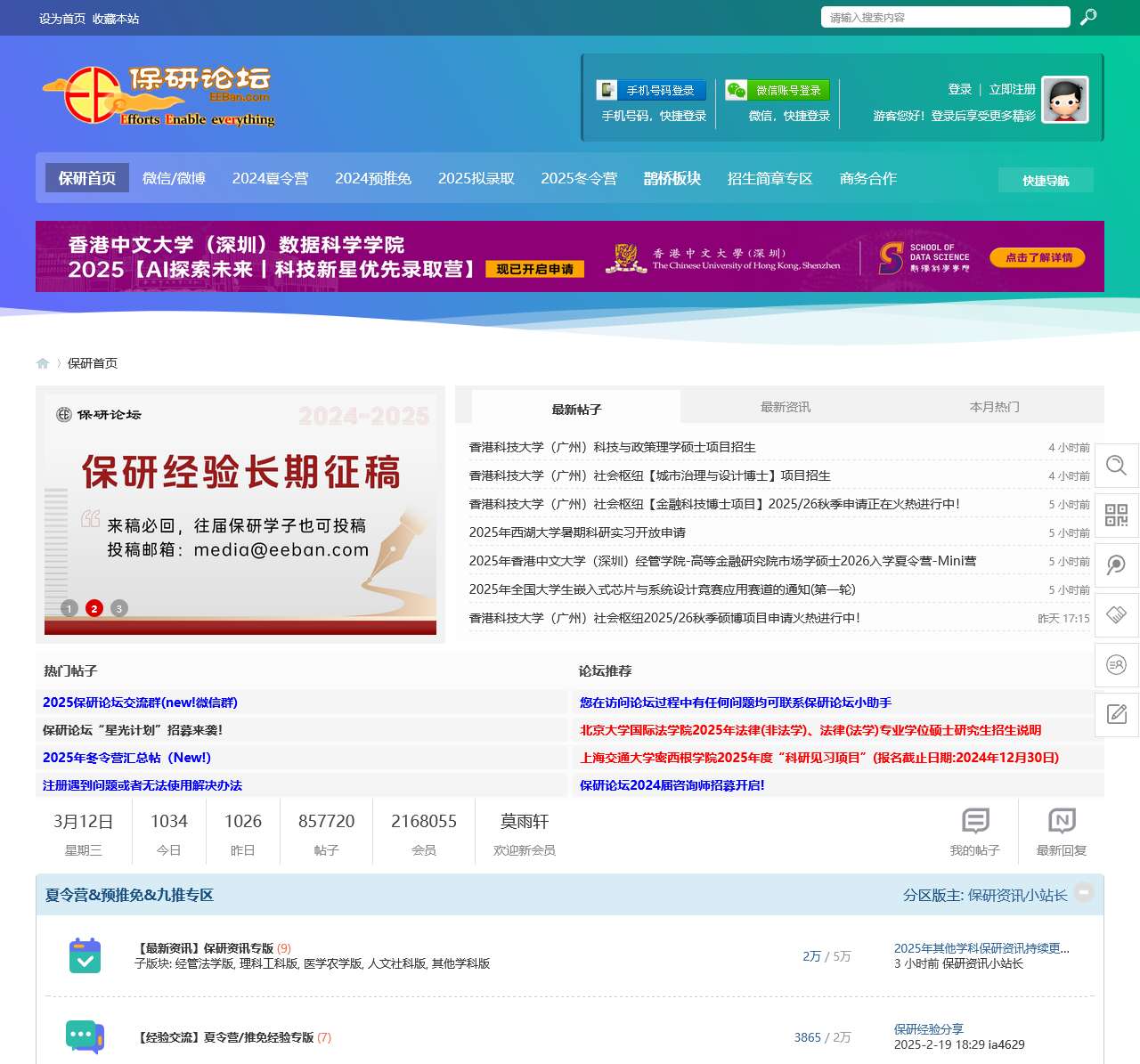
Task: Switch to the 最新帖子 tab
Action: (x=576, y=409)
